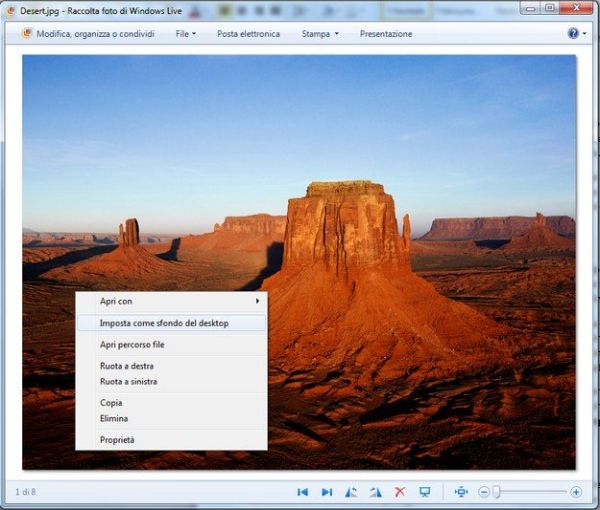Open the blue help question mark icon
This screenshot has height=510, width=600.
point(573,33)
